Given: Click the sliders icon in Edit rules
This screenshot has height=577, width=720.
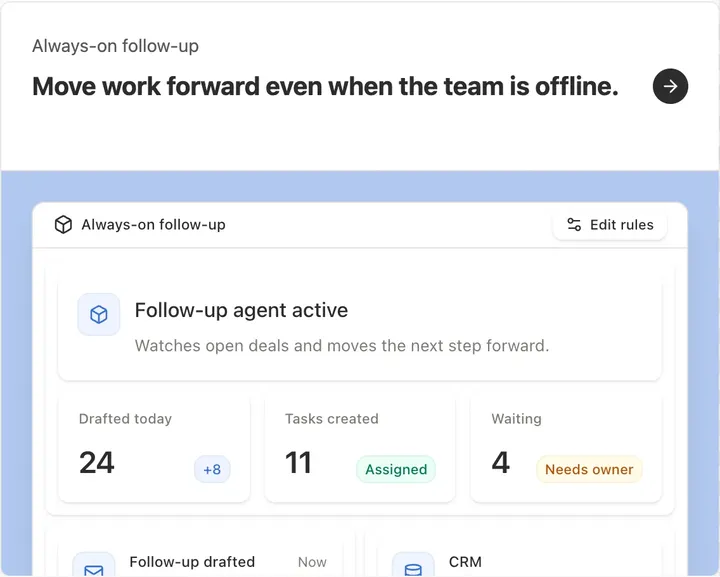Looking at the screenshot, I should [x=574, y=224].
